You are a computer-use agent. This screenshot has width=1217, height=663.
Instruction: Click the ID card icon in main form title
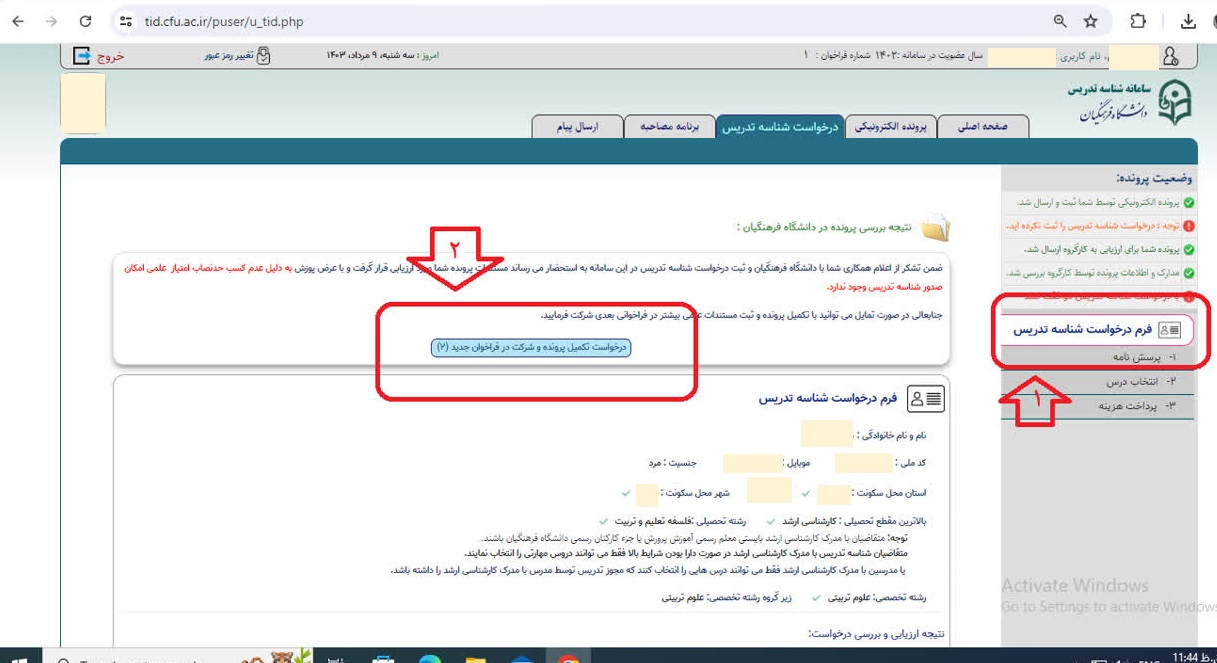pyautogui.click(x=925, y=399)
